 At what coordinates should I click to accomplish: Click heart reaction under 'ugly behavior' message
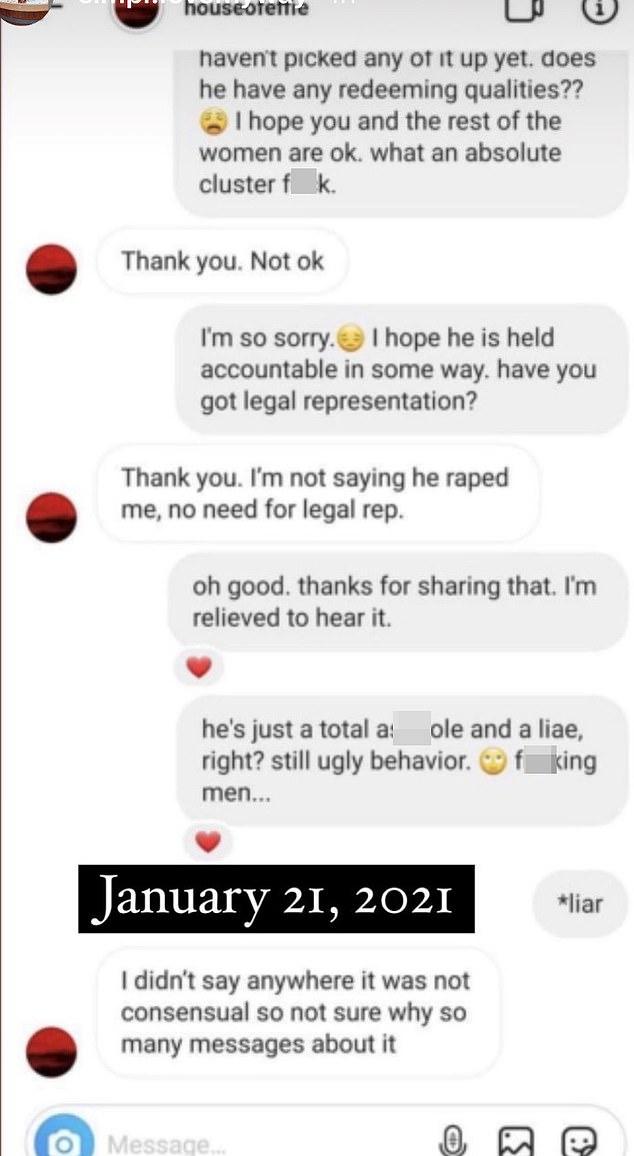(x=209, y=840)
